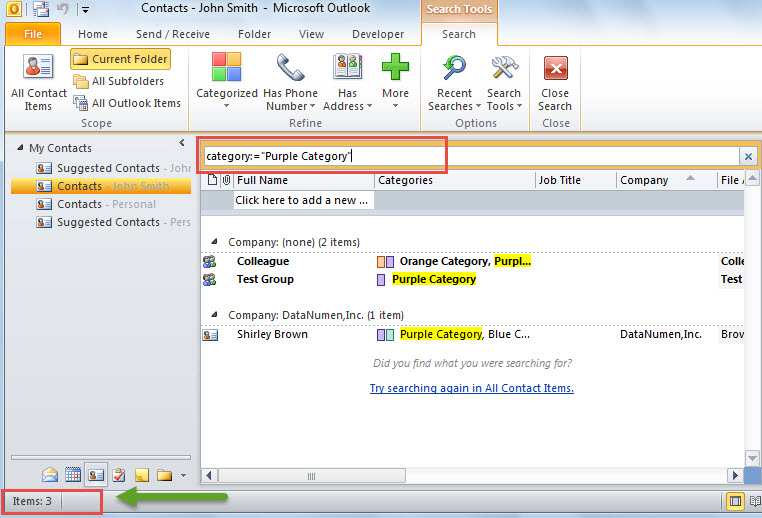Minimize the navigation pane with the chevron
762x518 pixels.
pyautogui.click(x=182, y=142)
